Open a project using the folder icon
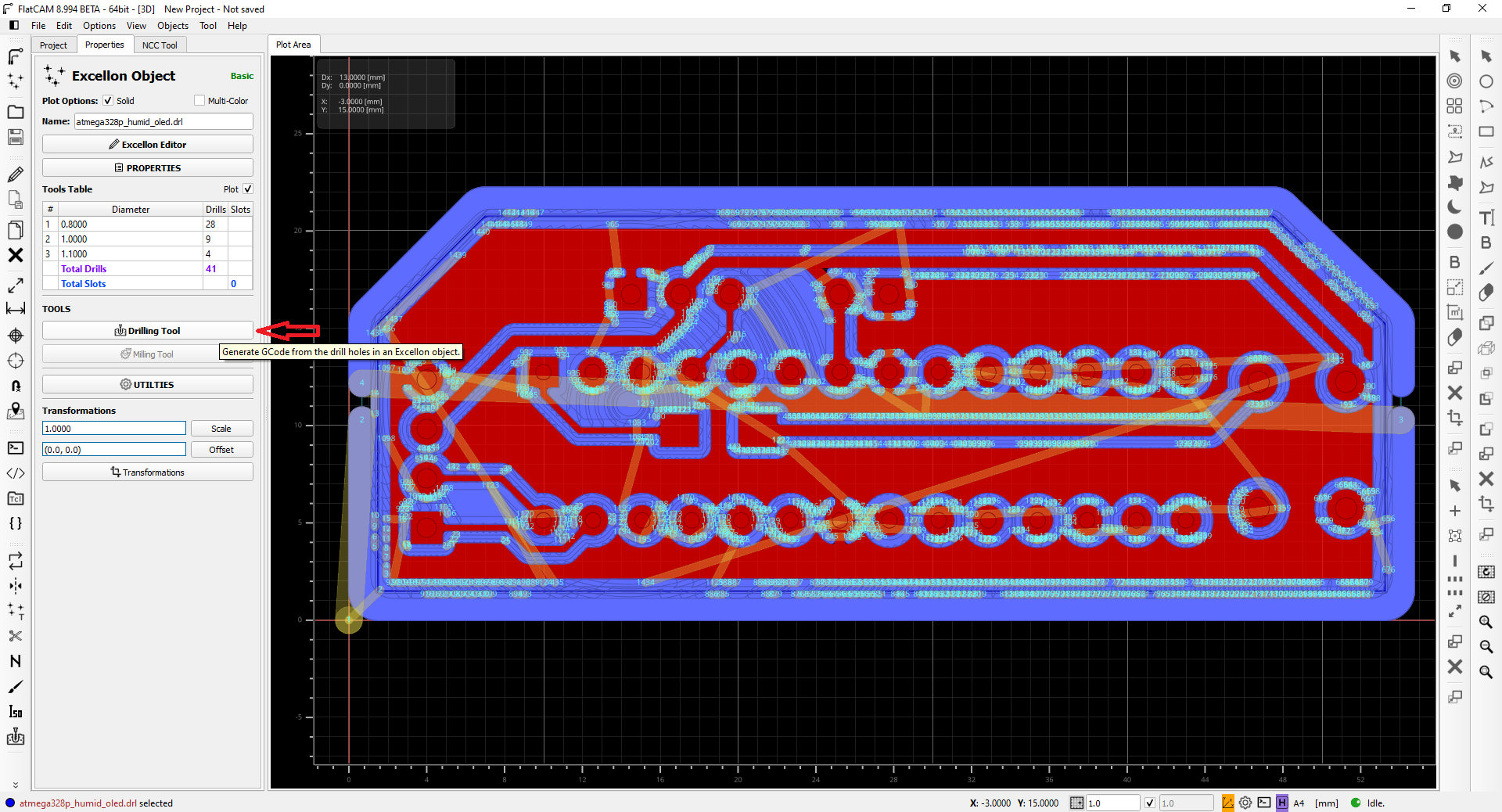Screen dimensions: 1502x812 tap(15, 112)
